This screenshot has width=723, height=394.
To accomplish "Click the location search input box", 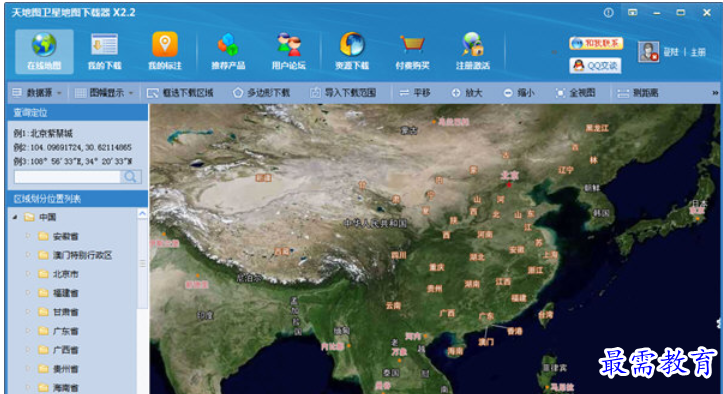I will [67, 177].
